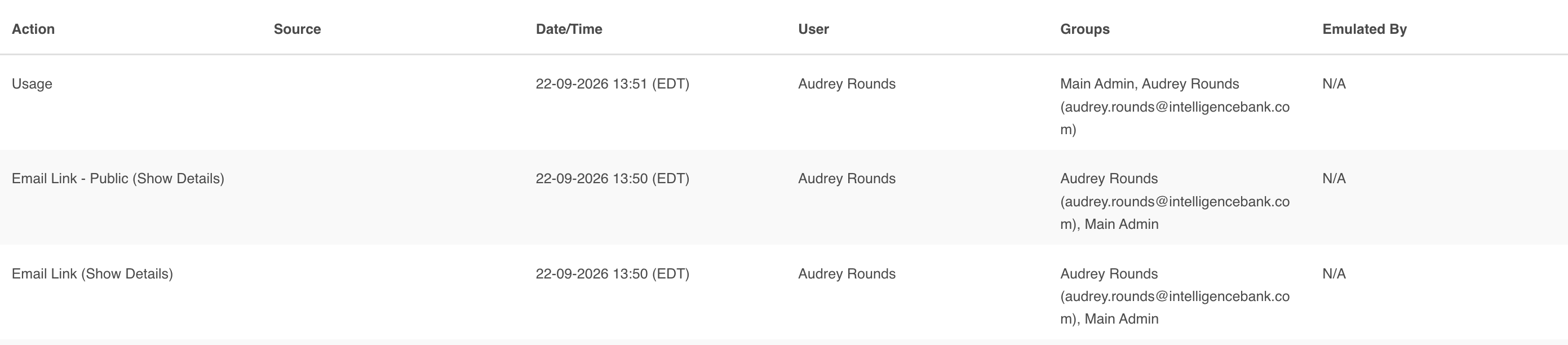The image size is (1568, 345).
Task: Click the Main Admin, Audrey Rounds groups cell
Action: pos(1175,107)
